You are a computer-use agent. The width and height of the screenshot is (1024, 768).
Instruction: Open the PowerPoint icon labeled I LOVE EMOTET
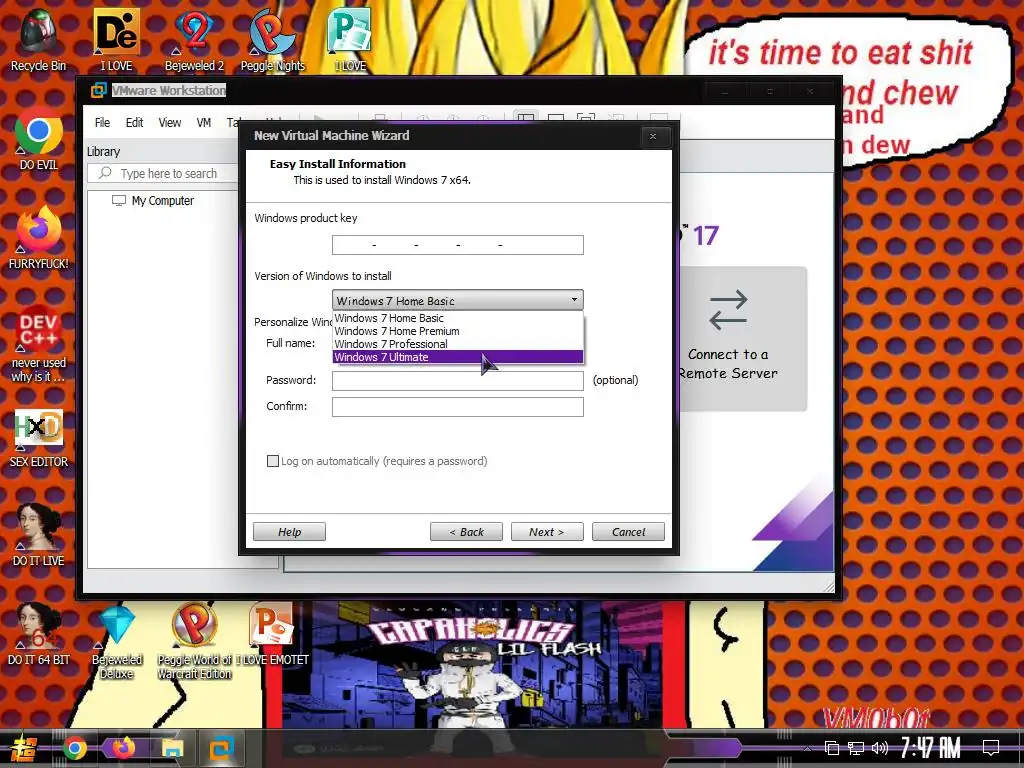[x=272, y=635]
